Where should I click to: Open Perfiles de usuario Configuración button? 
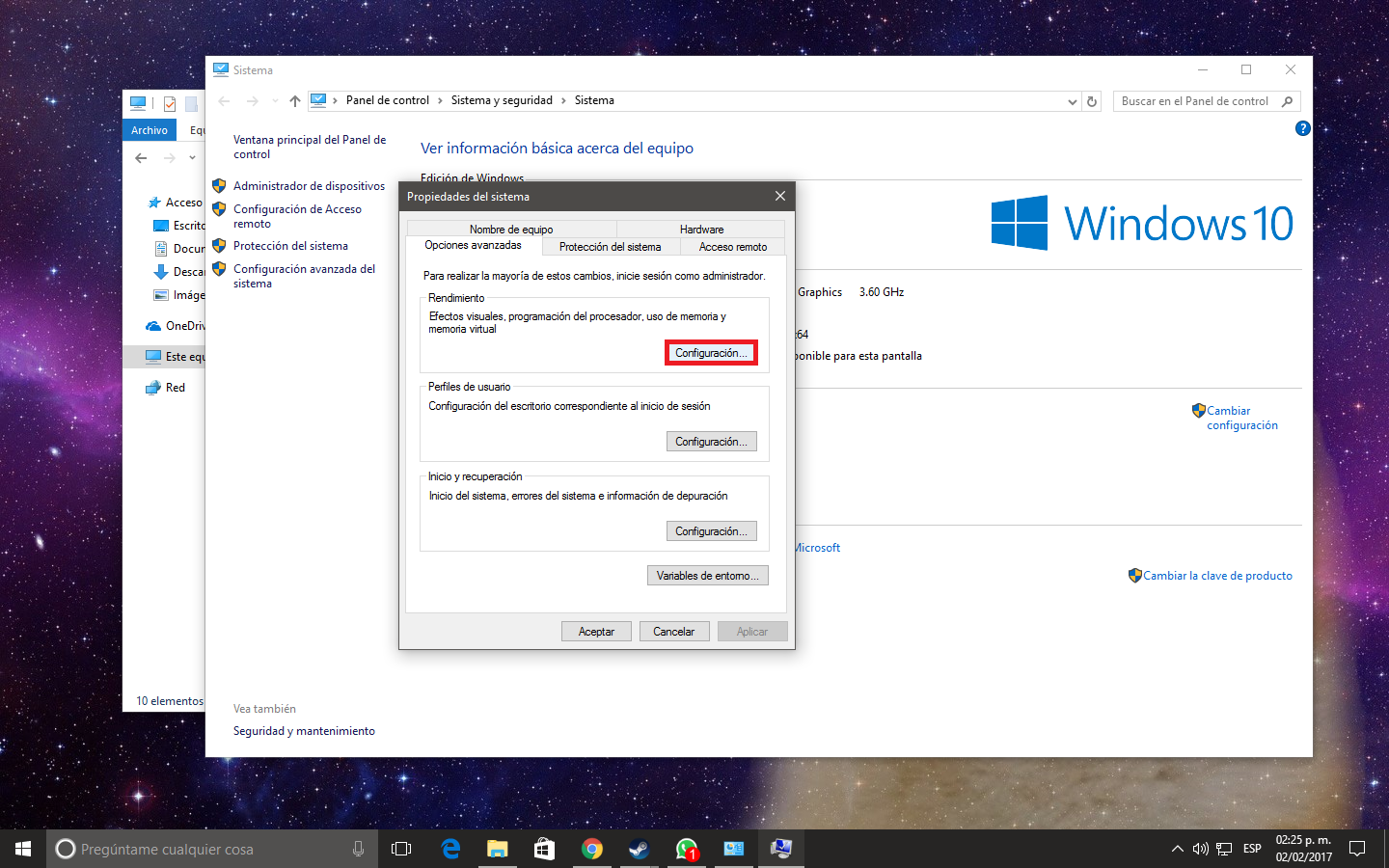[712, 442]
